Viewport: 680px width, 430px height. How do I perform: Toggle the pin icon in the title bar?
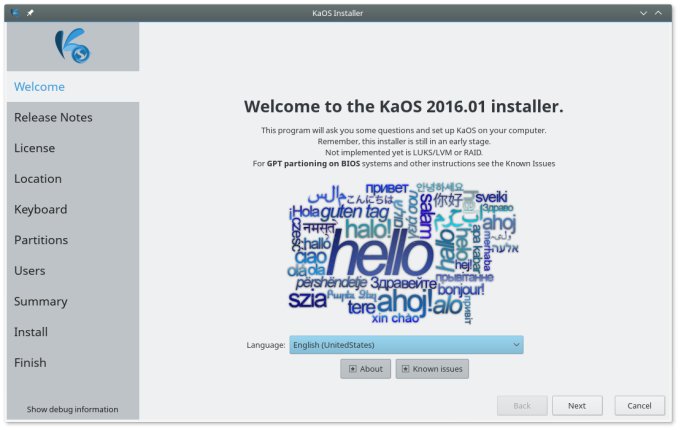(x=30, y=13)
